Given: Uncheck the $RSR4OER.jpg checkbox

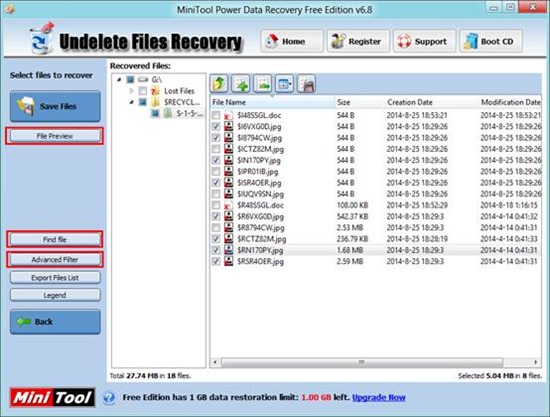Looking at the screenshot, I should pyautogui.click(x=216, y=261).
